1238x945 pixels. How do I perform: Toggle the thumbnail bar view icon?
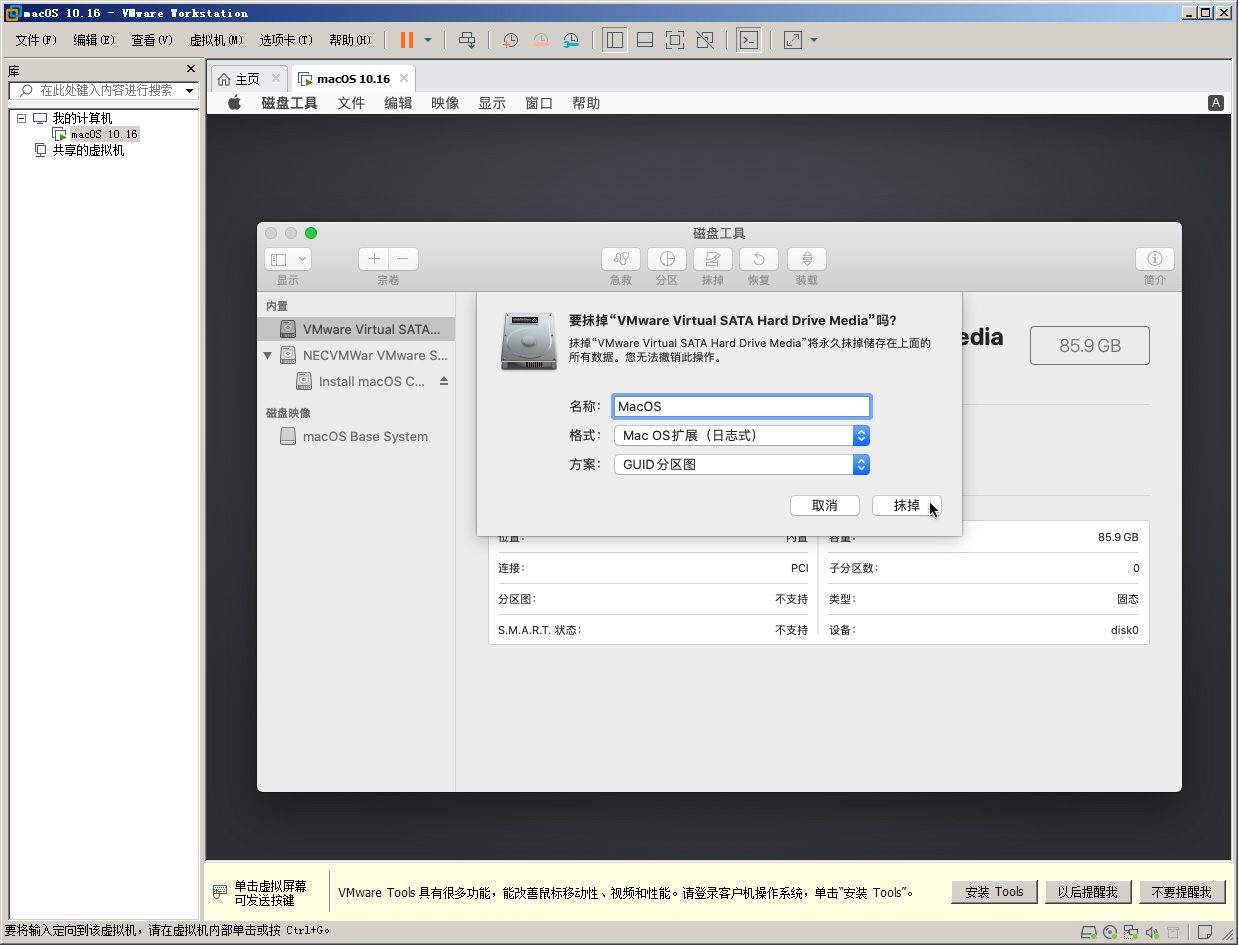tap(645, 40)
